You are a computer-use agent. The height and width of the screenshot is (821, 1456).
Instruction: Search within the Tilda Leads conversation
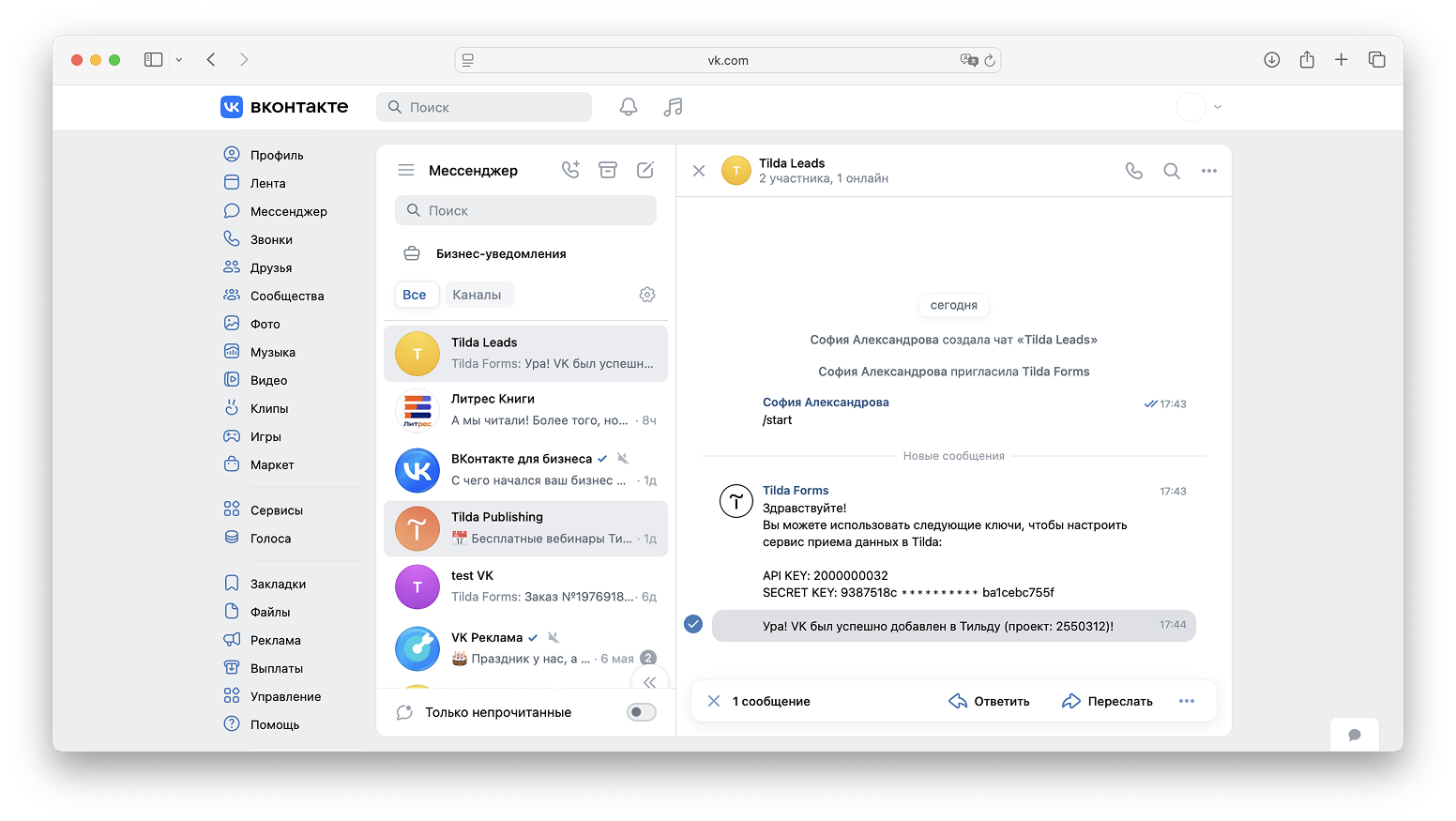point(1172,171)
